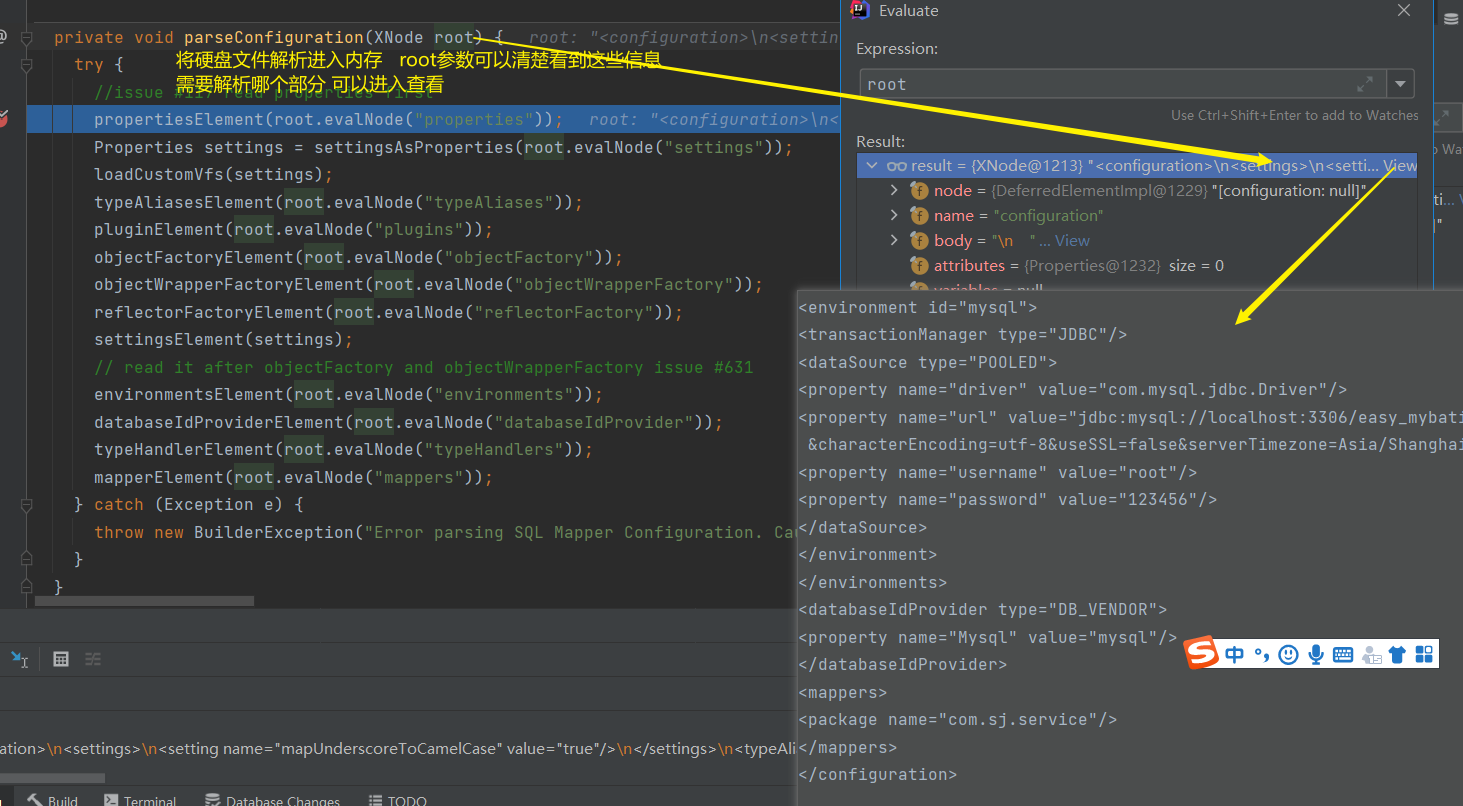The width and height of the screenshot is (1463, 806).
Task: Click field icon beside name
Action: pyautogui.click(x=919, y=215)
